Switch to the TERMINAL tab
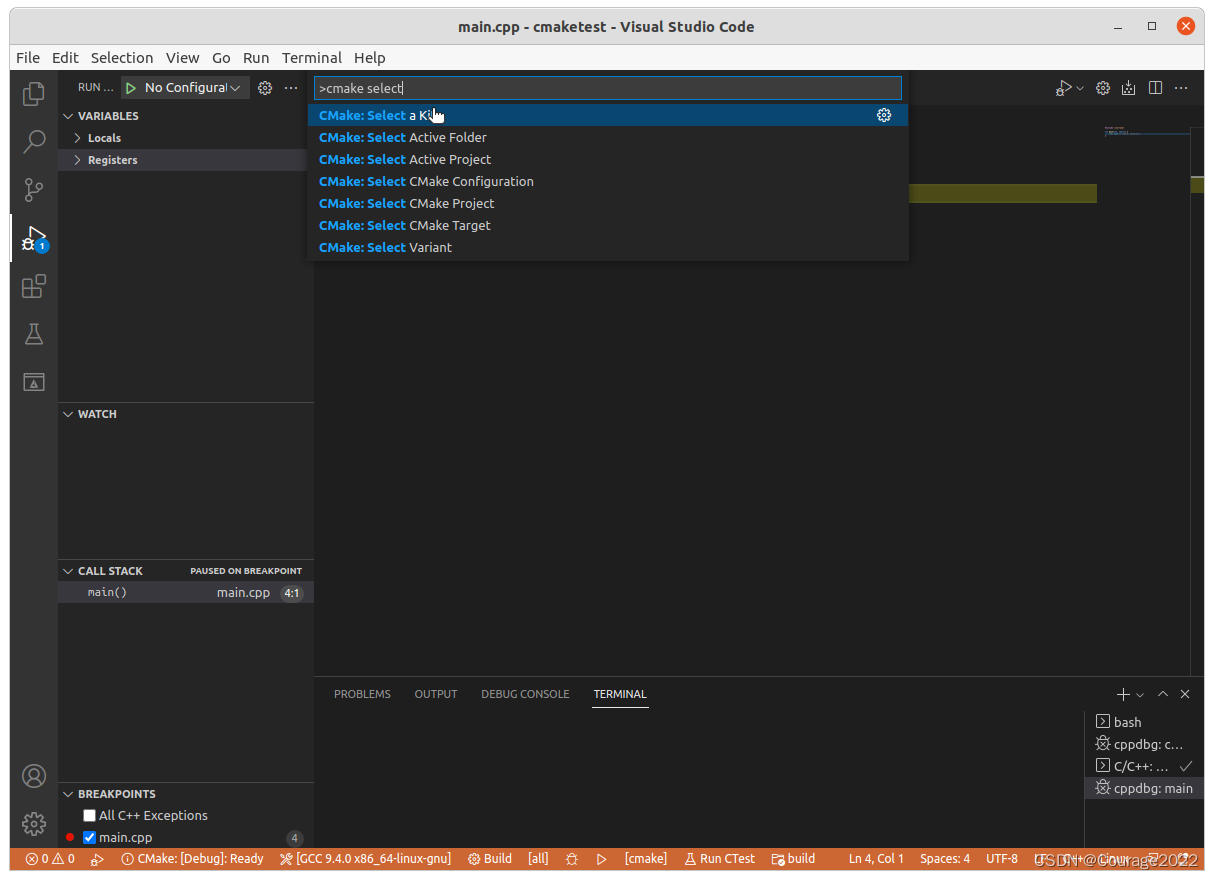 click(x=620, y=694)
